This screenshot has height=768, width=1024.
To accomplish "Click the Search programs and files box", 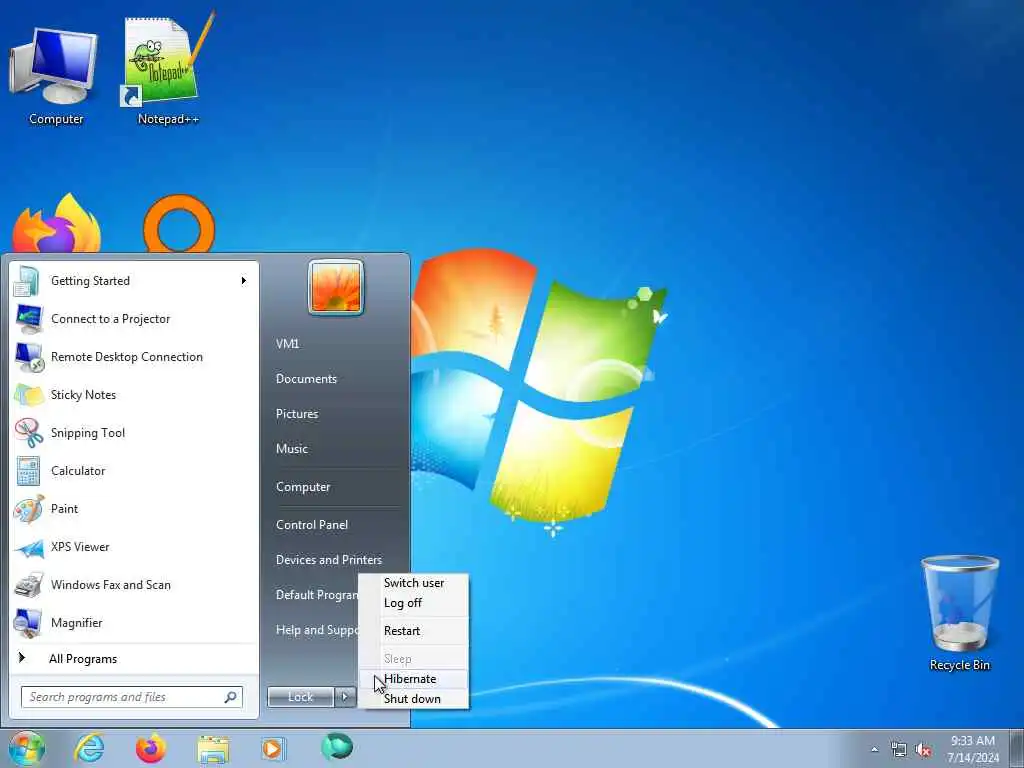I will 132,697.
